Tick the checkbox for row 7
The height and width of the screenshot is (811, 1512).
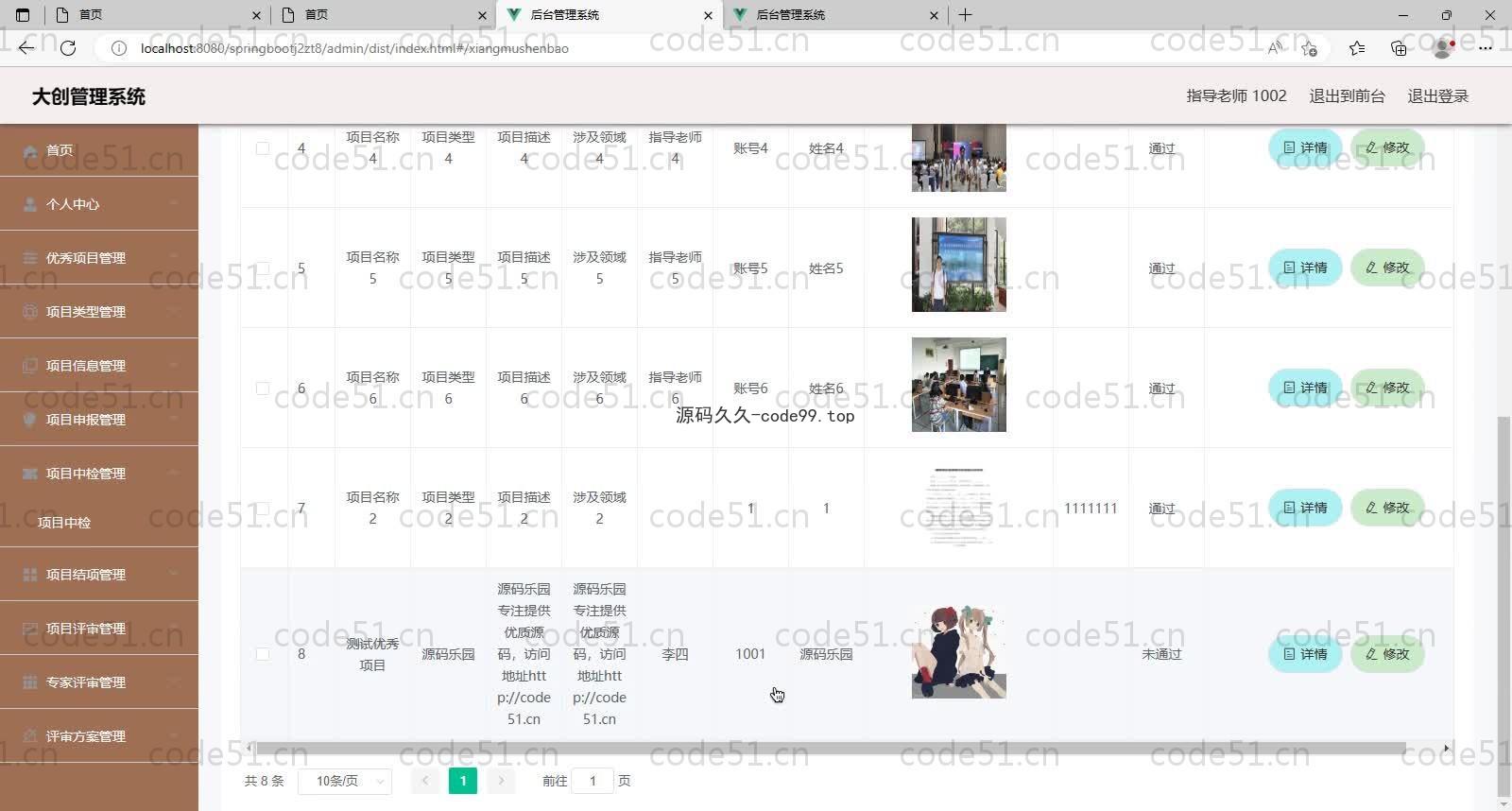pyautogui.click(x=263, y=509)
